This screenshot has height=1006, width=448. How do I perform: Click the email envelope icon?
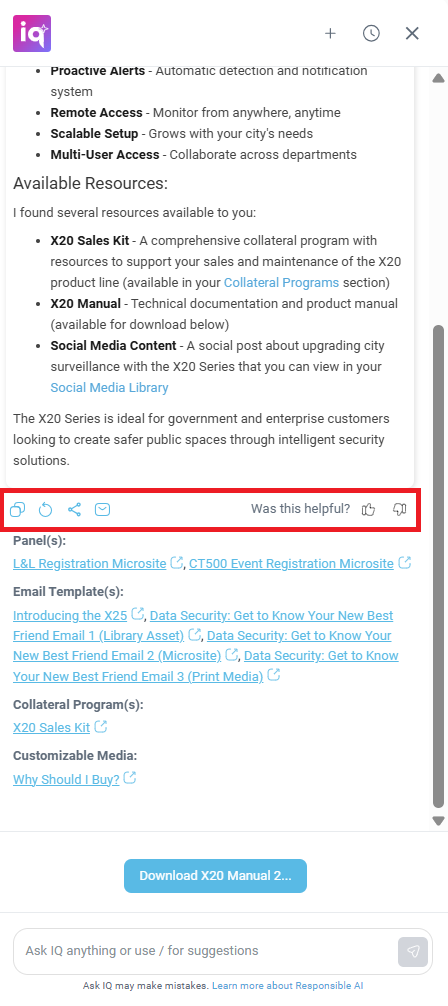pyautogui.click(x=103, y=510)
